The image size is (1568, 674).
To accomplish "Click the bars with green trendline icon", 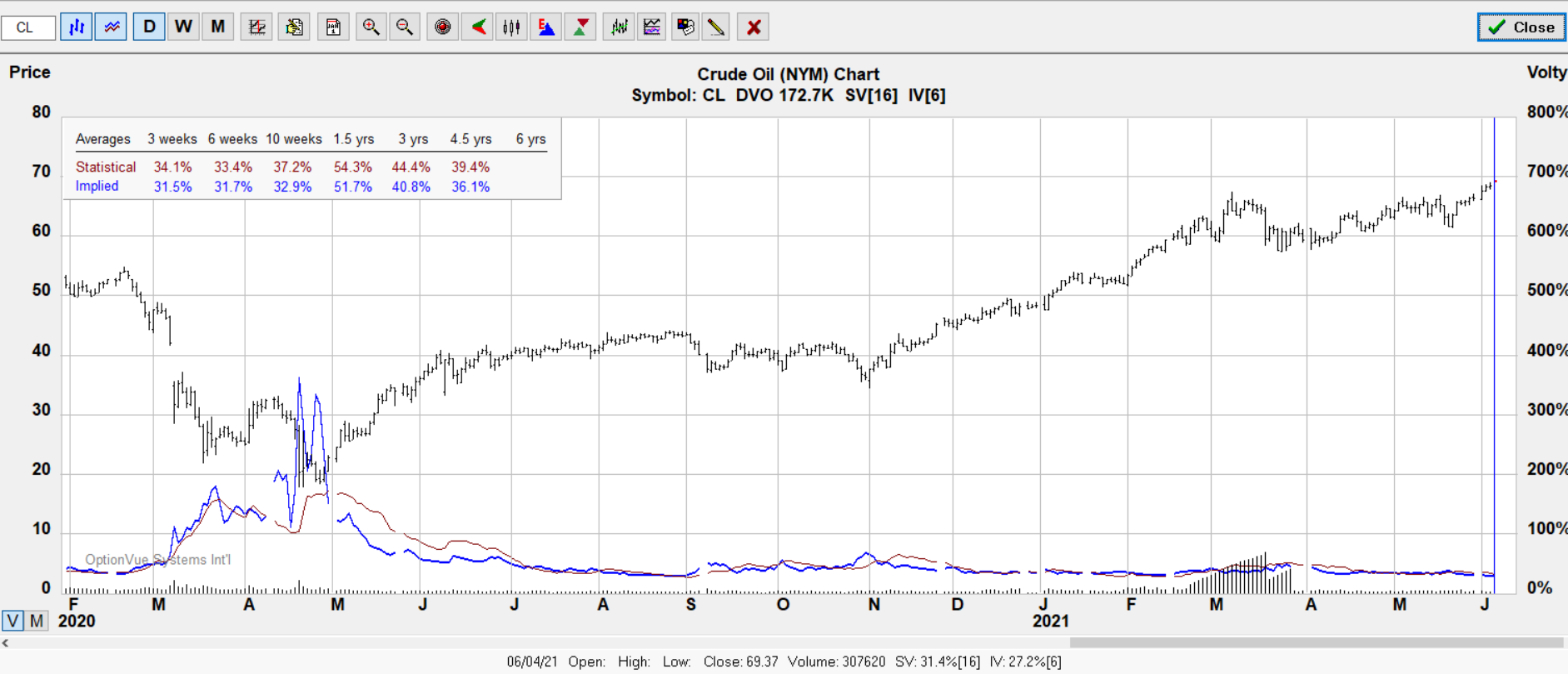I will [x=619, y=27].
